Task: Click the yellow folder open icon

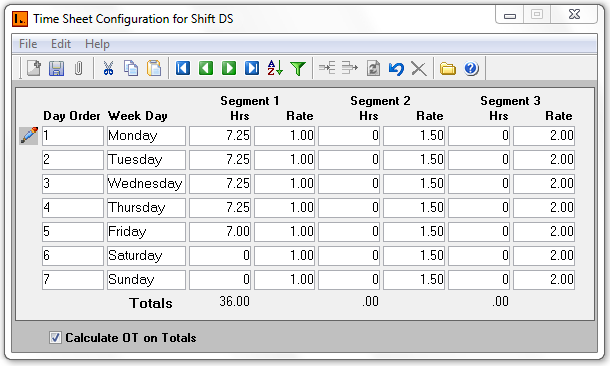Action: pos(448,69)
